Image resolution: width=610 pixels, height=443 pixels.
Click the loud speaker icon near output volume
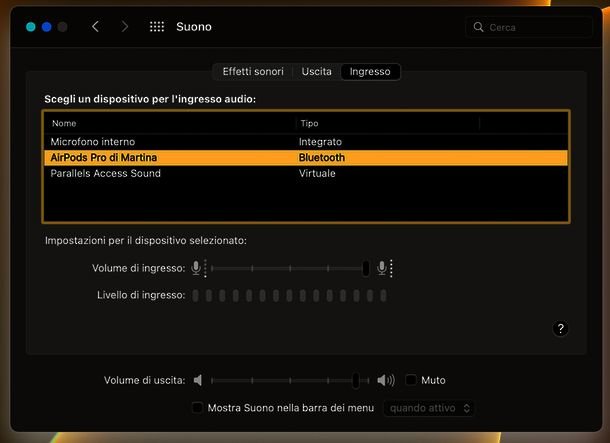coord(386,380)
